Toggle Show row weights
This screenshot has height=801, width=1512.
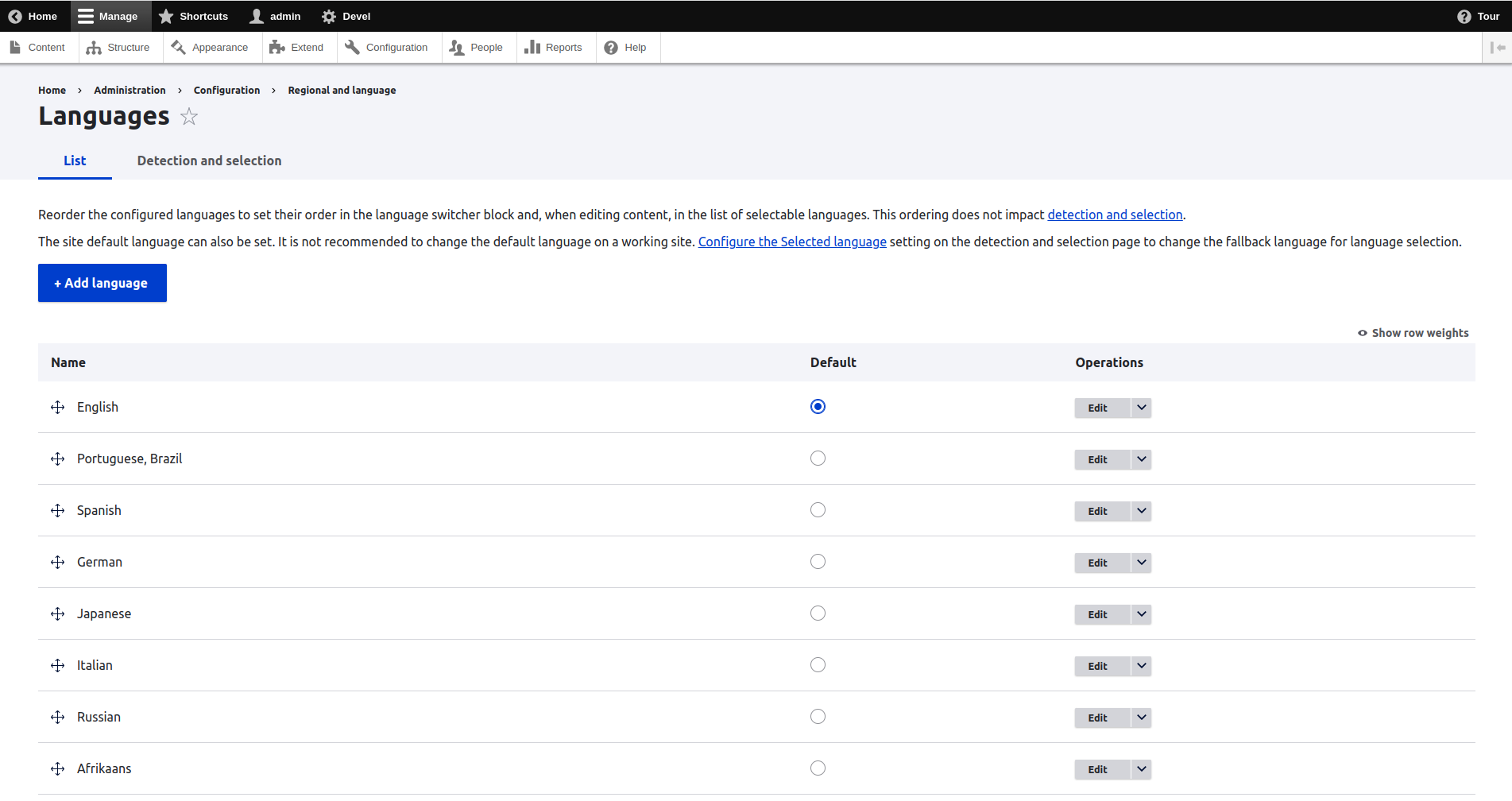(1413, 333)
